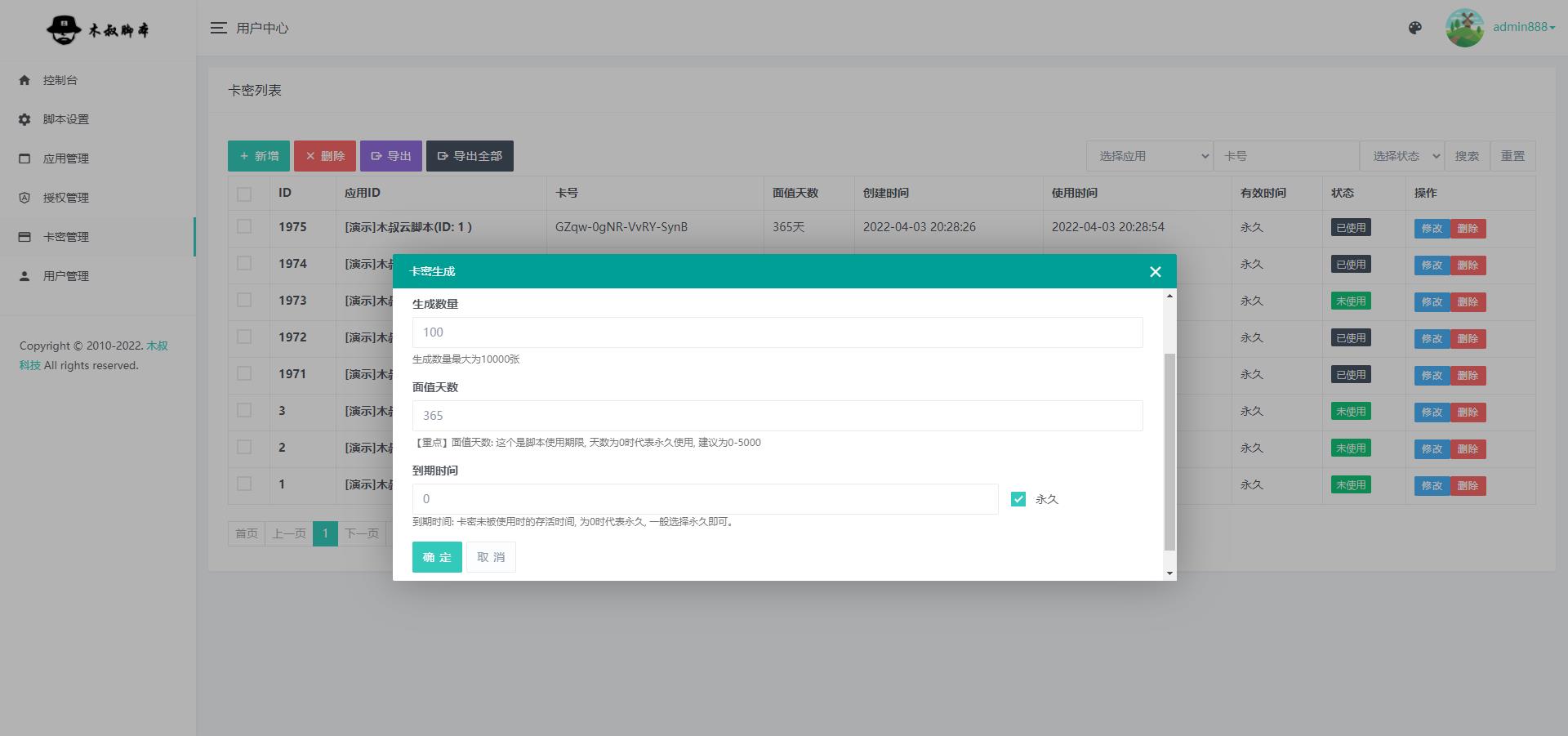Click the card icon for 卡密管理
Image resolution: width=1568 pixels, height=736 pixels.
24,237
